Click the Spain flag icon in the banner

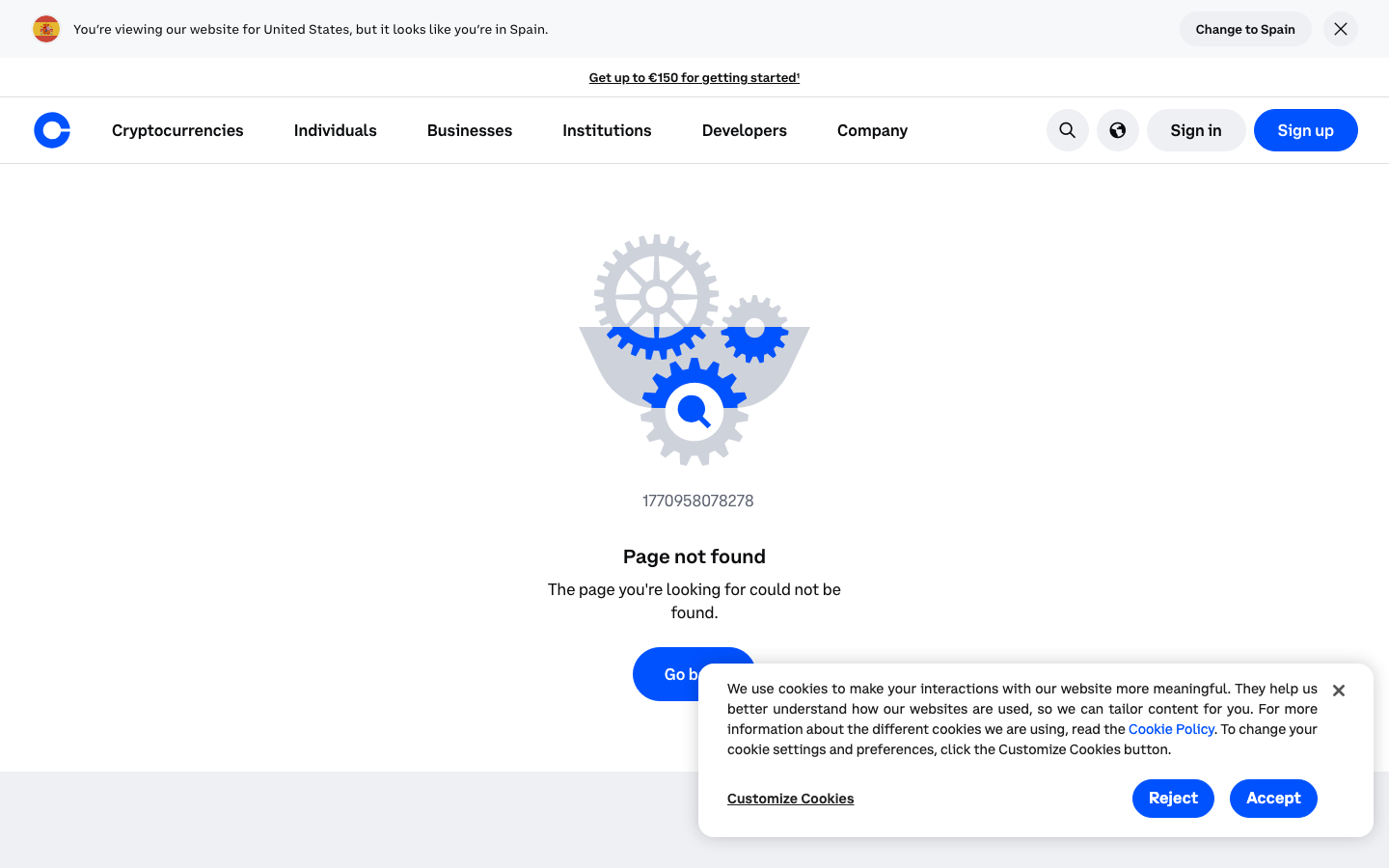pos(45,29)
